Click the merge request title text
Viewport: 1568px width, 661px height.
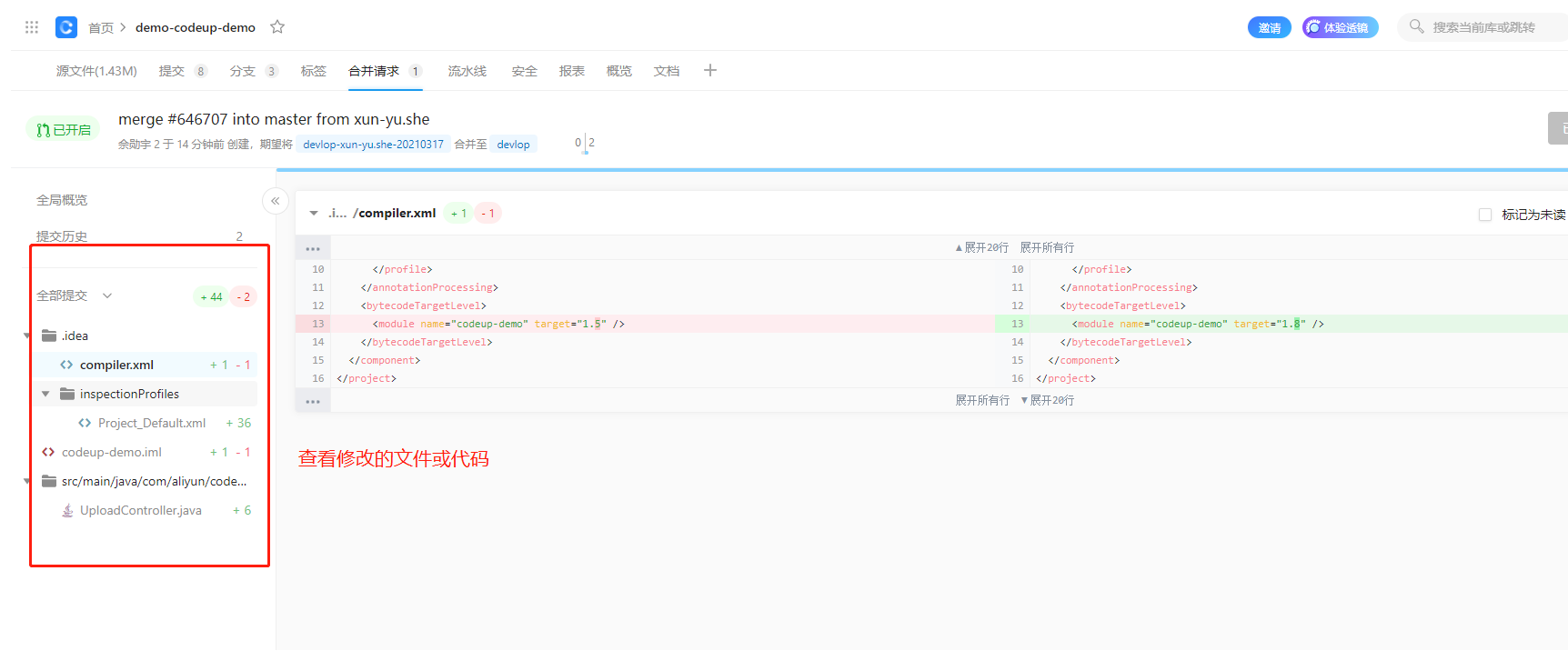(274, 119)
